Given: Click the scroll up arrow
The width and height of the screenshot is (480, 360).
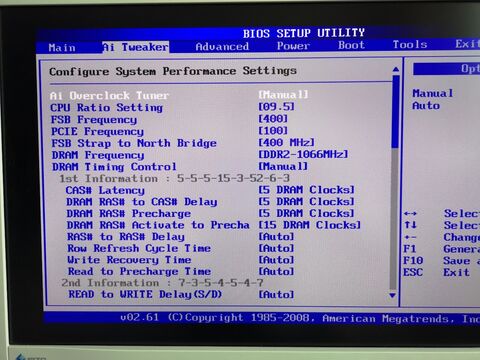Looking at the screenshot, I should coord(396,69).
